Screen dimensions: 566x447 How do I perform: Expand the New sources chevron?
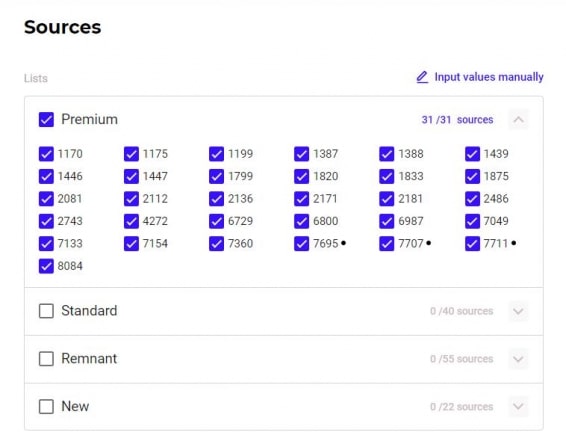pos(518,407)
